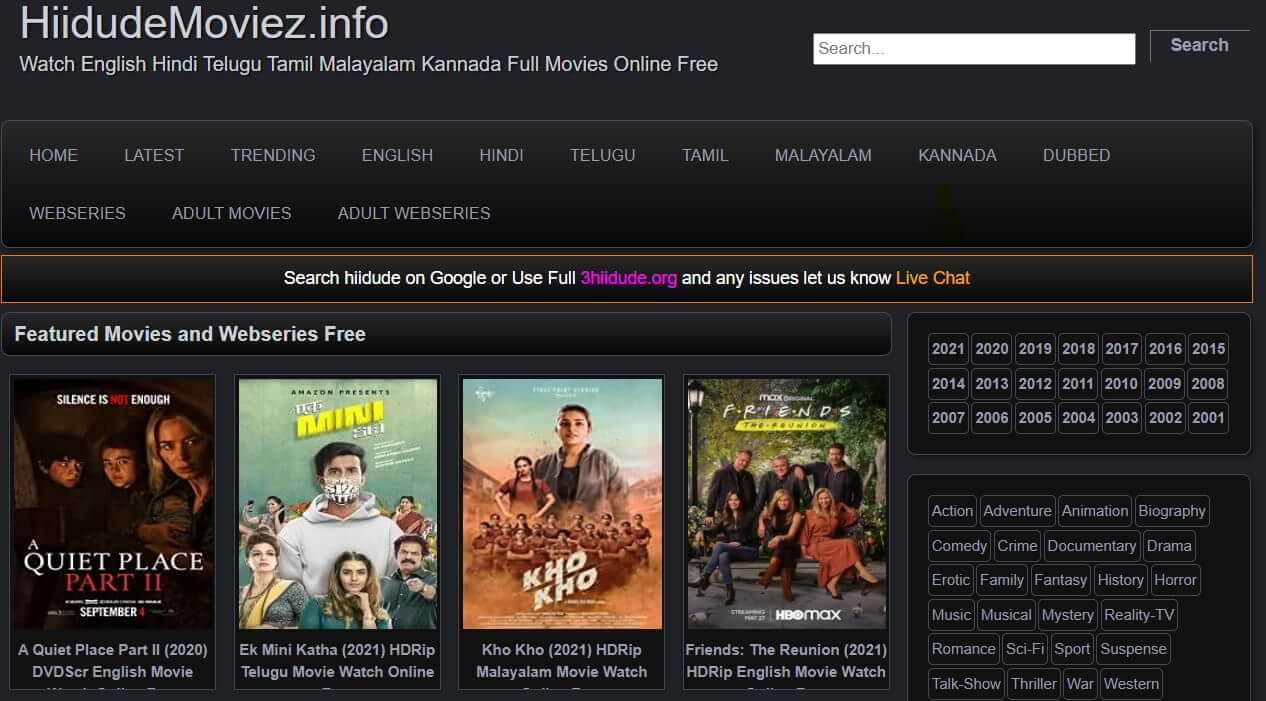Filter by year 2021
The image size is (1266, 701).
coord(948,349)
